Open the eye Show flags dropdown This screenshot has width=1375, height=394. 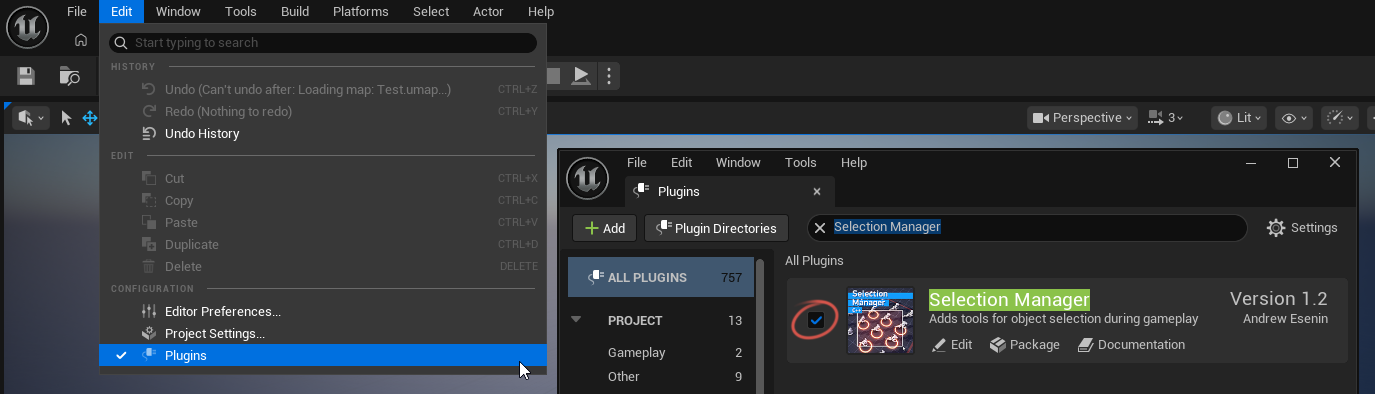pyautogui.click(x=1295, y=118)
